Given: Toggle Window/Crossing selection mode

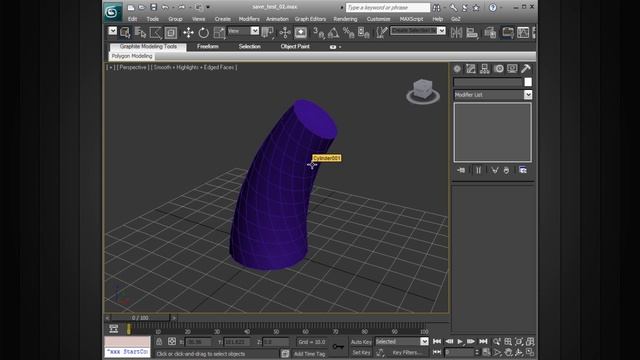Looking at the screenshot, I should pos(171,32).
